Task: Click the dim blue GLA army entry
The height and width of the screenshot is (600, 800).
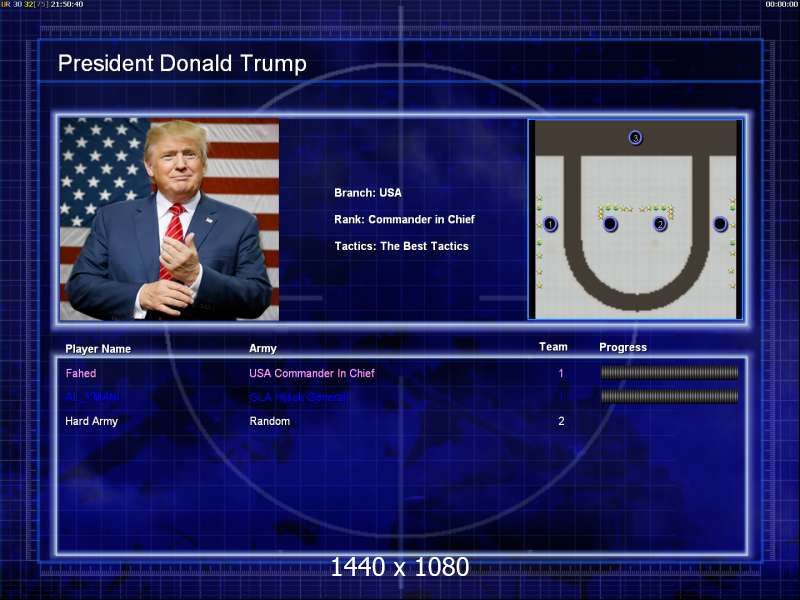Action: pyautogui.click(x=299, y=397)
